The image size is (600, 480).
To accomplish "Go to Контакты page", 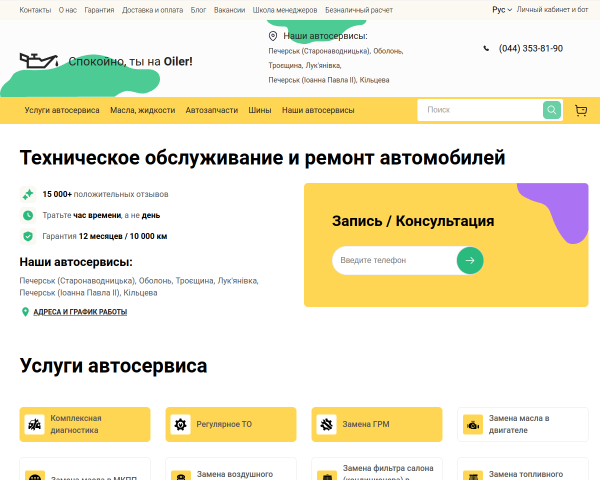I will 35,10.
